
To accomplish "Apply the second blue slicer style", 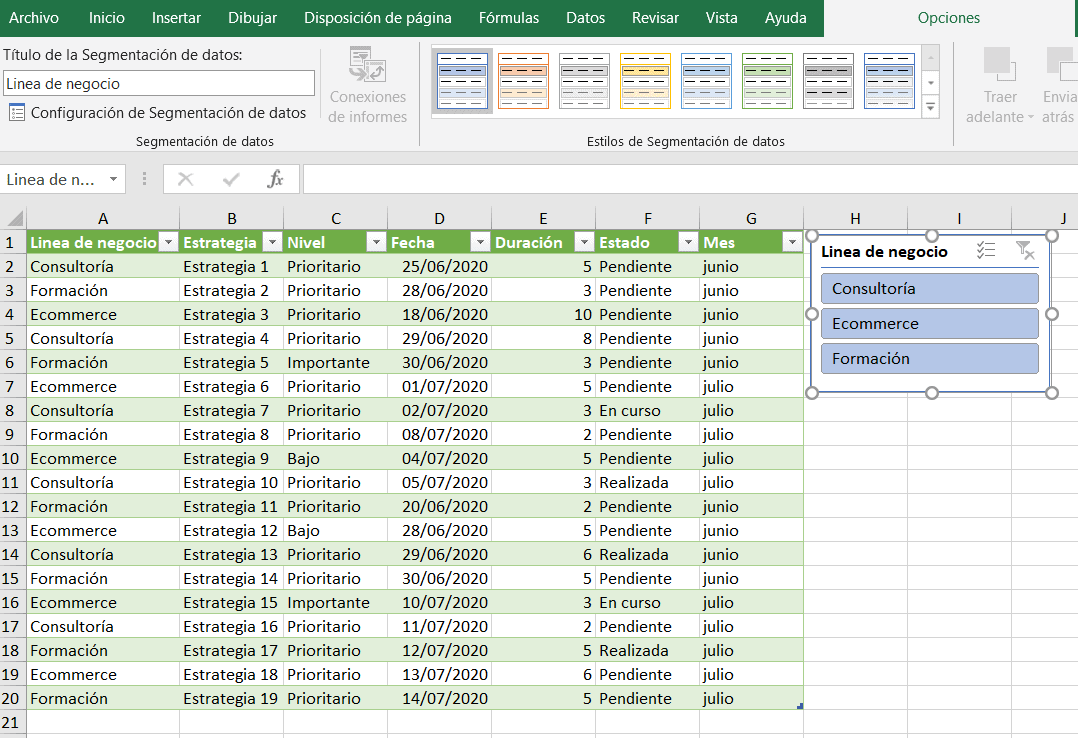I will click(706, 81).
